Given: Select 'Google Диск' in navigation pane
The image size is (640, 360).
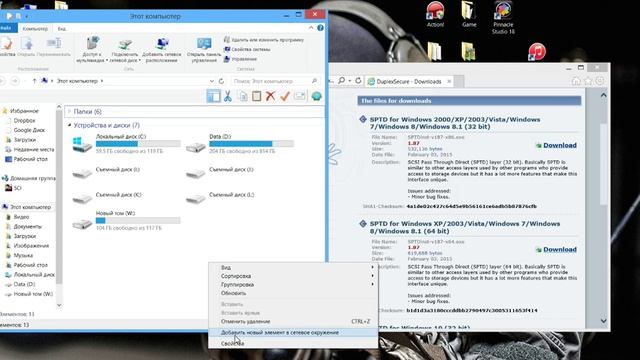Looking at the screenshot, I should (x=29, y=130).
